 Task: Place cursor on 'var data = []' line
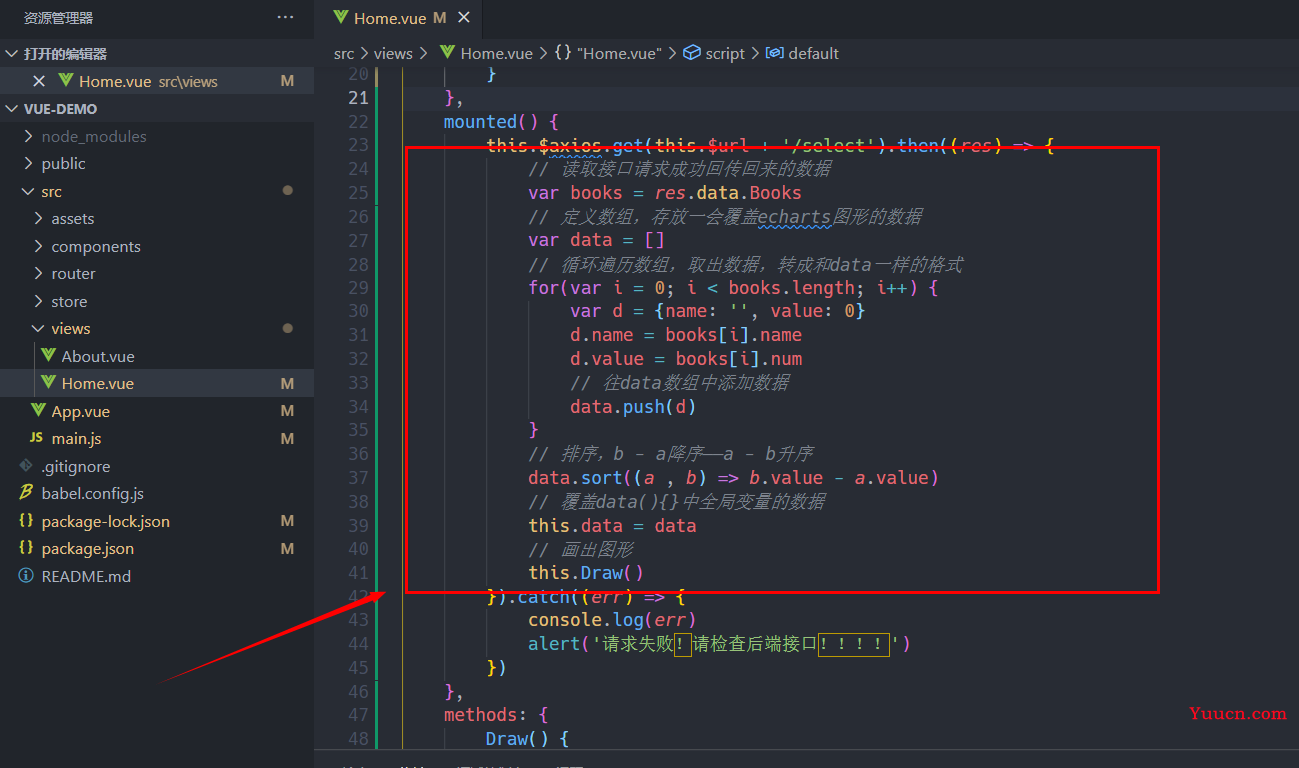[x=596, y=240]
